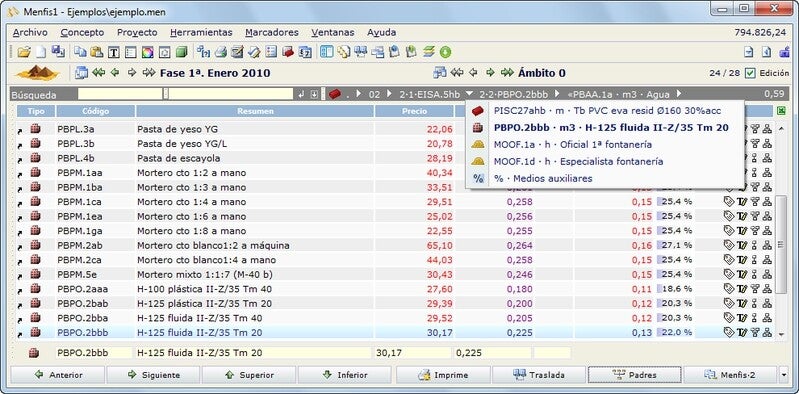
Task: Open the Herramientas menu
Action: click(x=201, y=32)
